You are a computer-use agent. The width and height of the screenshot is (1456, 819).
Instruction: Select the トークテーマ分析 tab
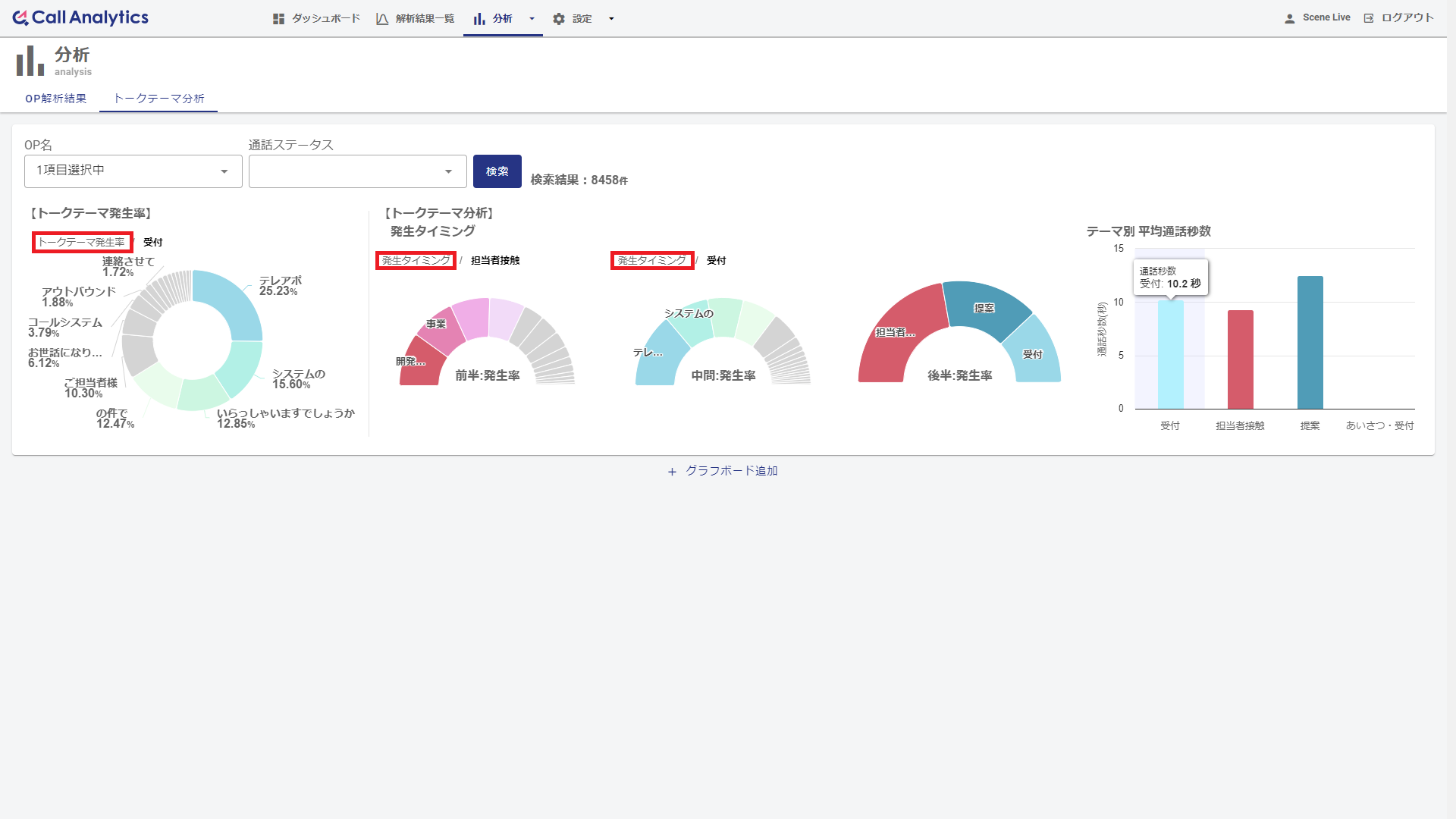pos(158,99)
